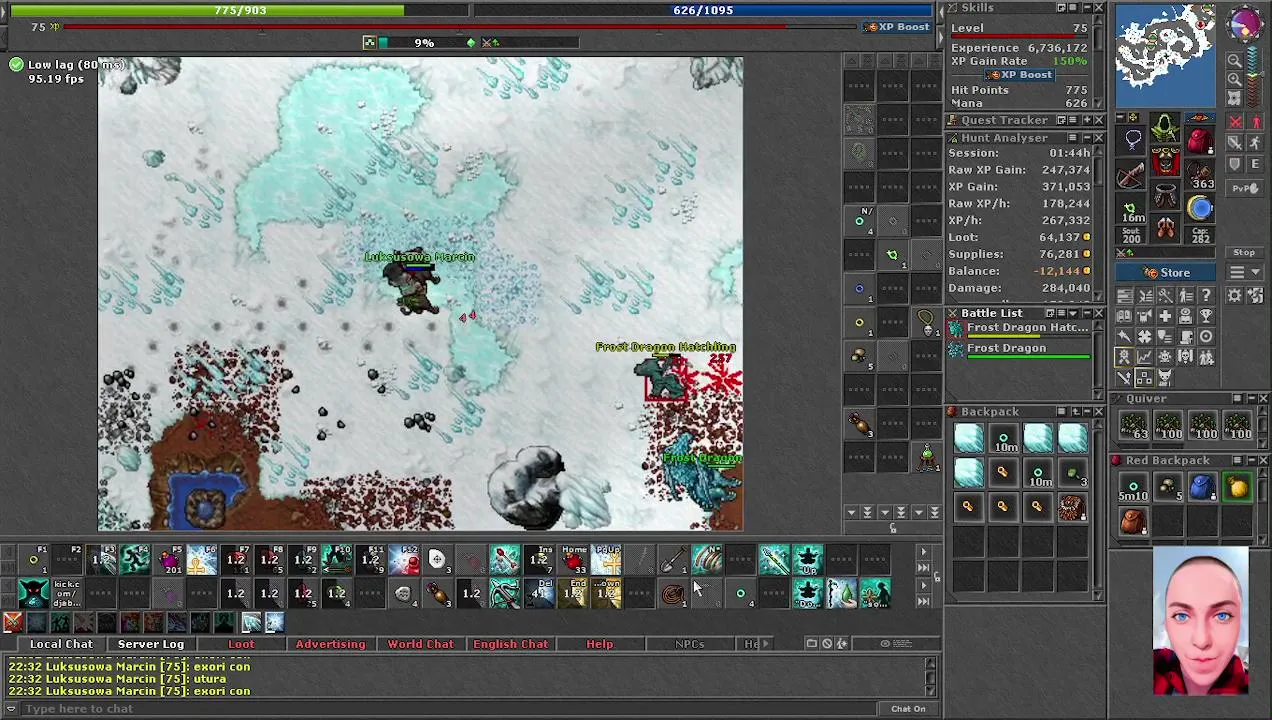Viewport: 1272px width, 720px height.
Task: Open the Loot chat tab
Action: pyautogui.click(x=241, y=644)
